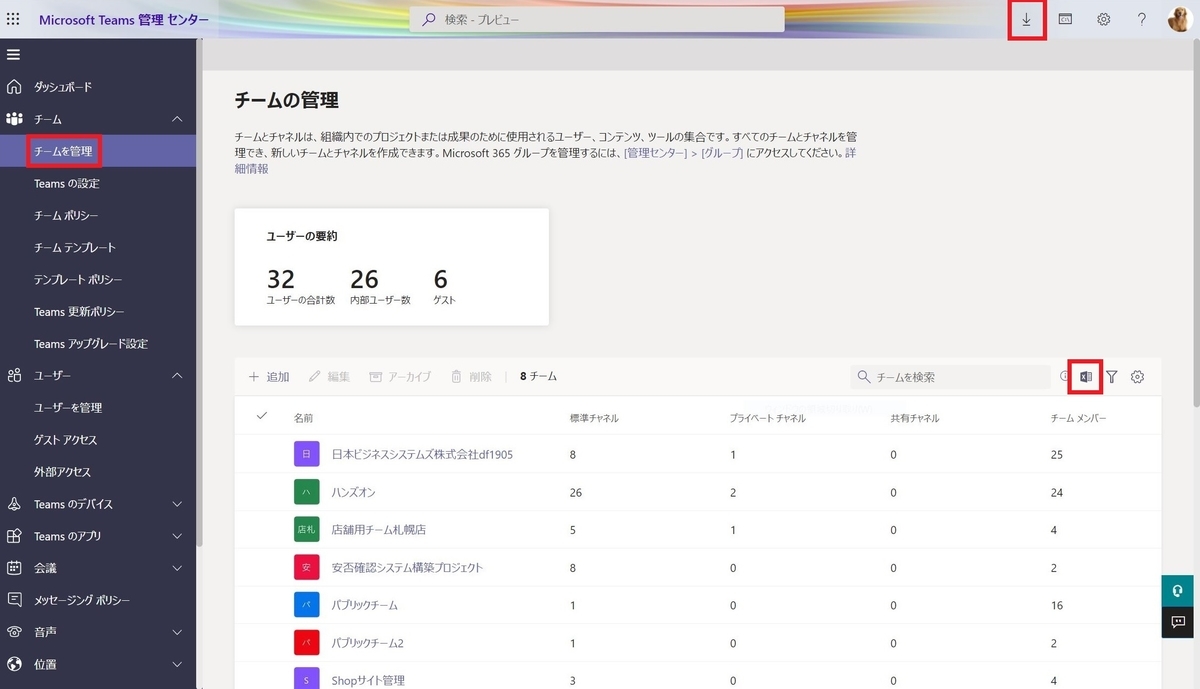The image size is (1200, 689).
Task: Toggle the select-all checkmark in table header
Action: pyautogui.click(x=262, y=416)
